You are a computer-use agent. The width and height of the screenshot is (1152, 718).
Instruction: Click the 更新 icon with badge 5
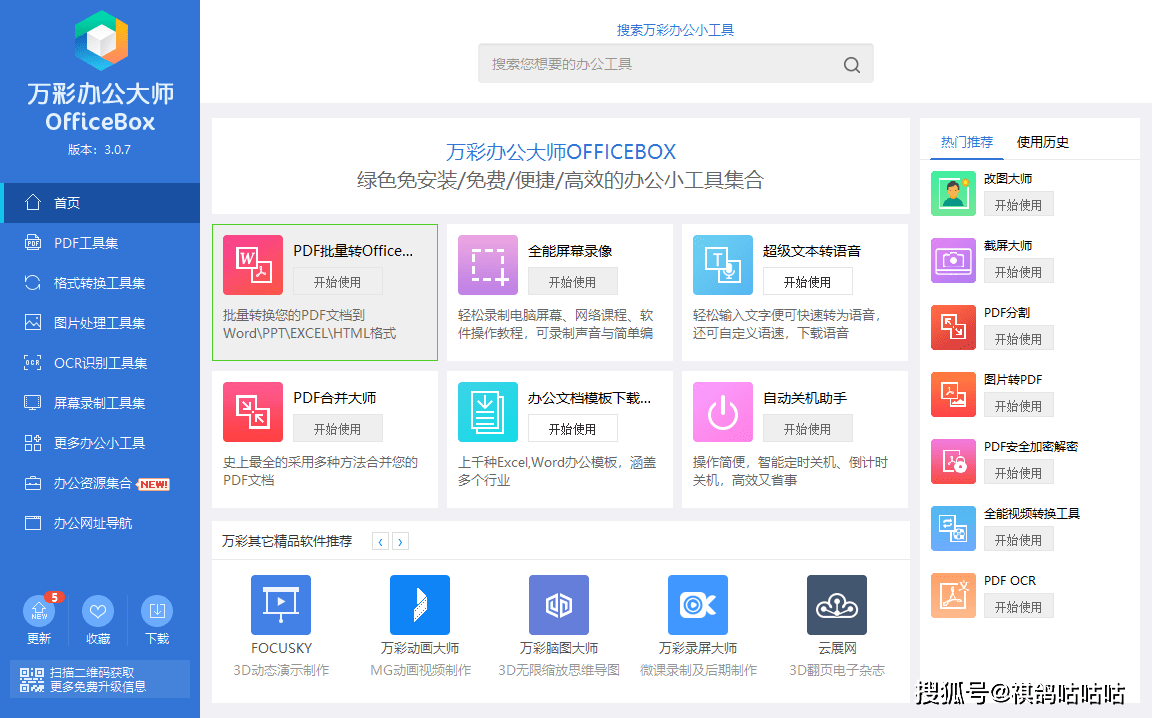pyautogui.click(x=38, y=612)
